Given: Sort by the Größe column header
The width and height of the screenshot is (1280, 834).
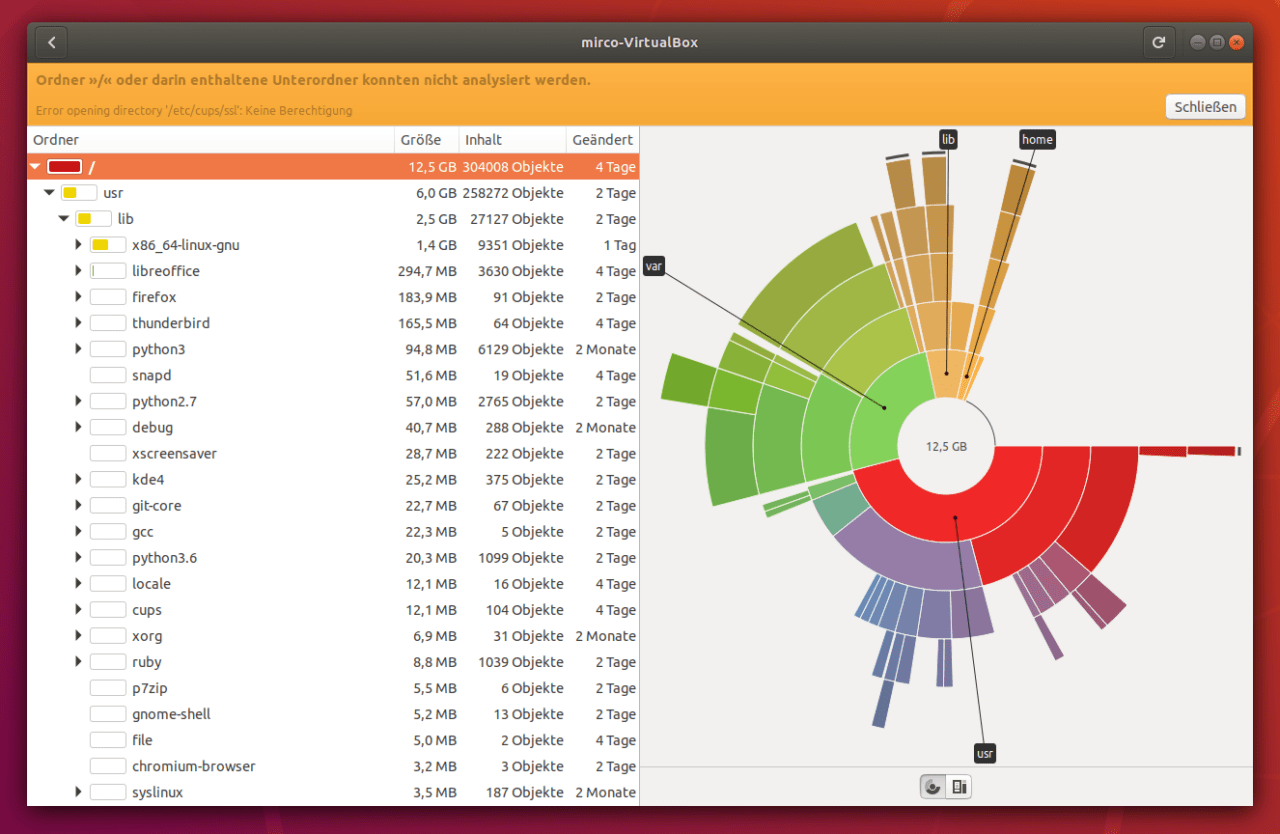Looking at the screenshot, I should point(421,140).
